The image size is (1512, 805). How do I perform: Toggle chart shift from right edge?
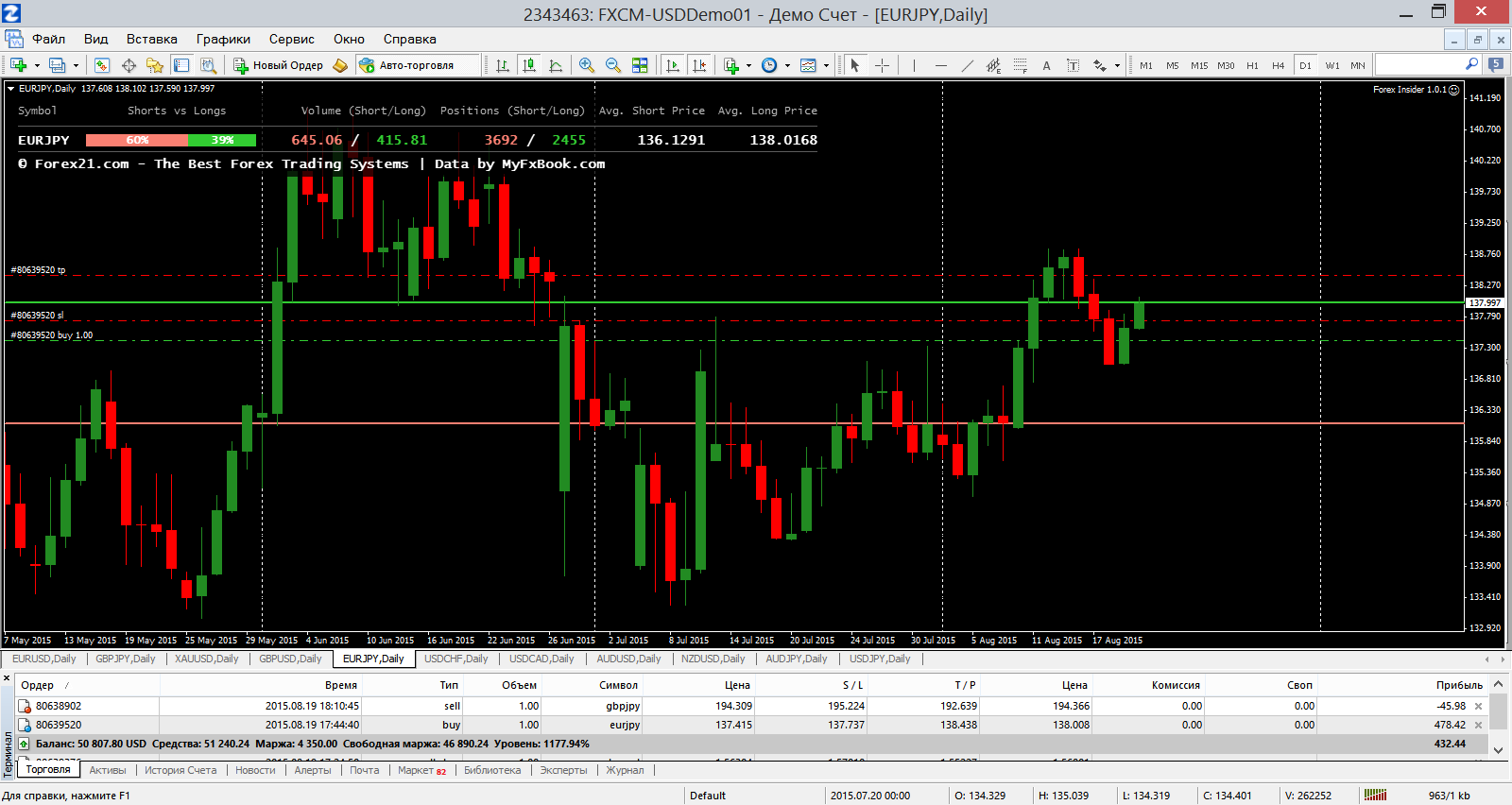point(699,65)
